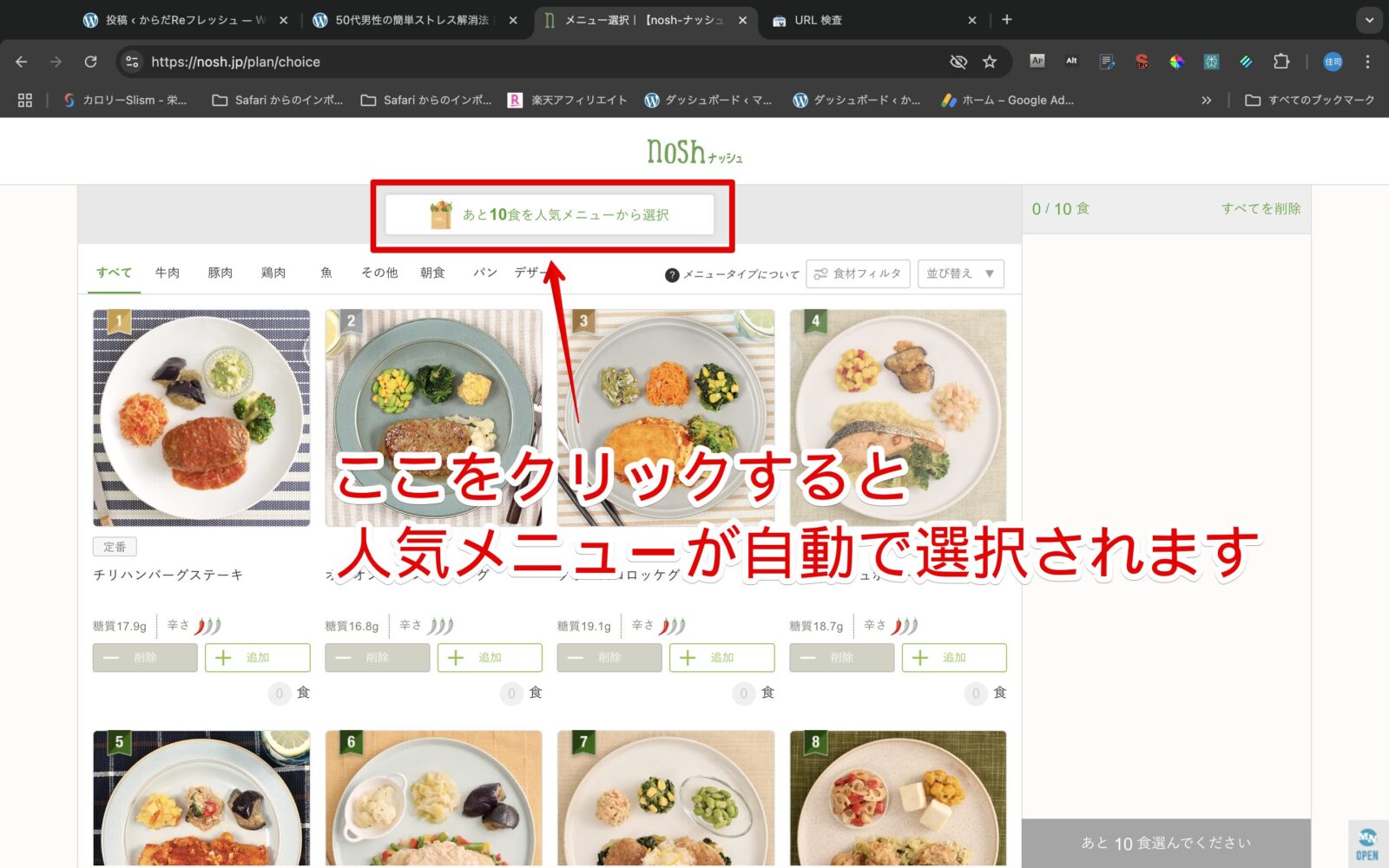Click the nosh logo in page header
Viewport: 1389px width, 868px height.
[694, 152]
